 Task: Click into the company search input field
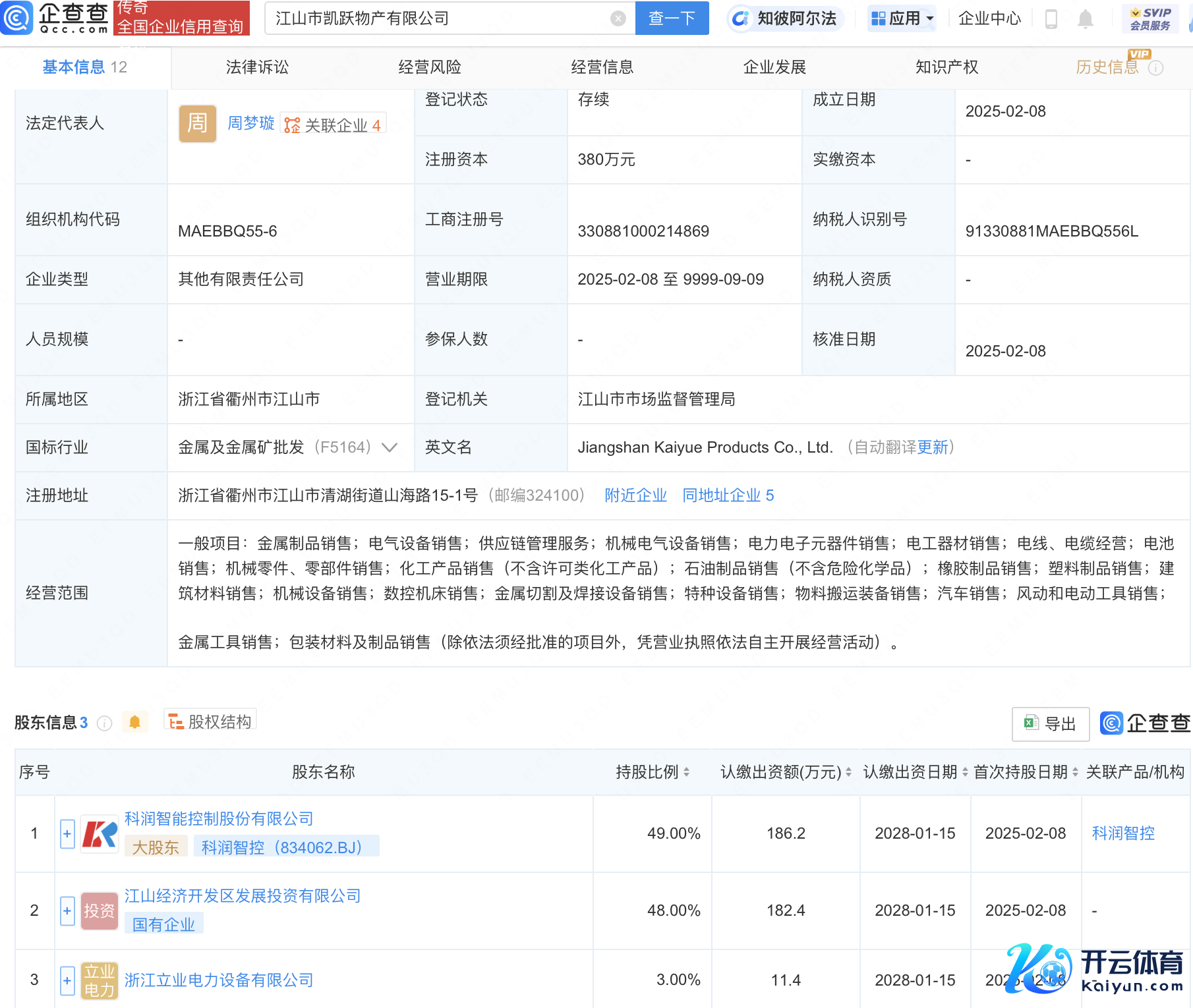[x=435, y=18]
